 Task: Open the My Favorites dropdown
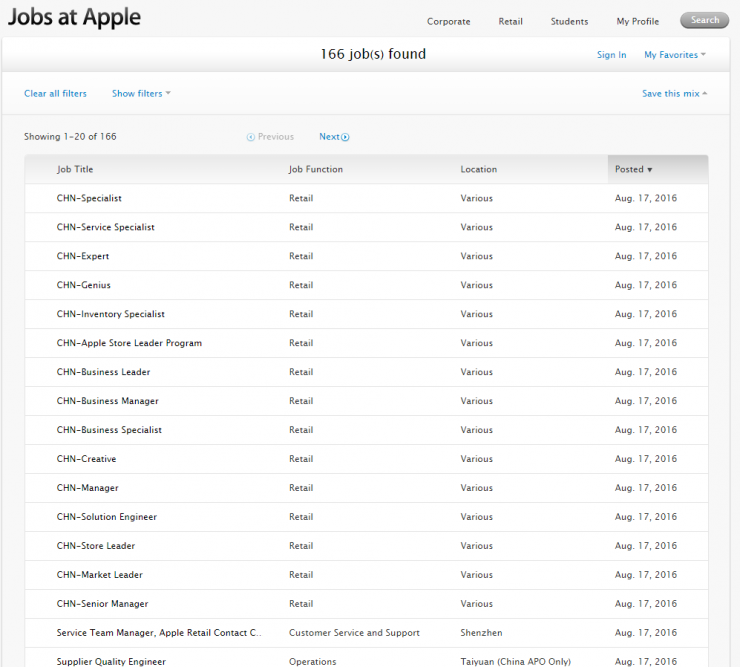[675, 55]
